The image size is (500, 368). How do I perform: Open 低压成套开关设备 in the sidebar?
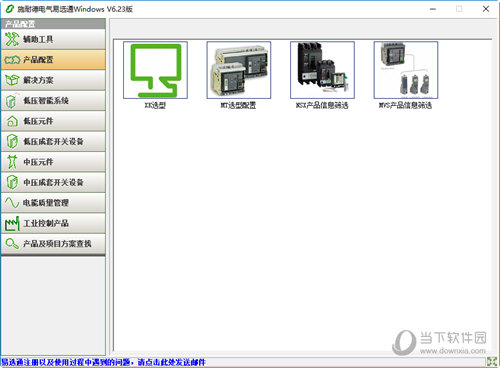53,142
